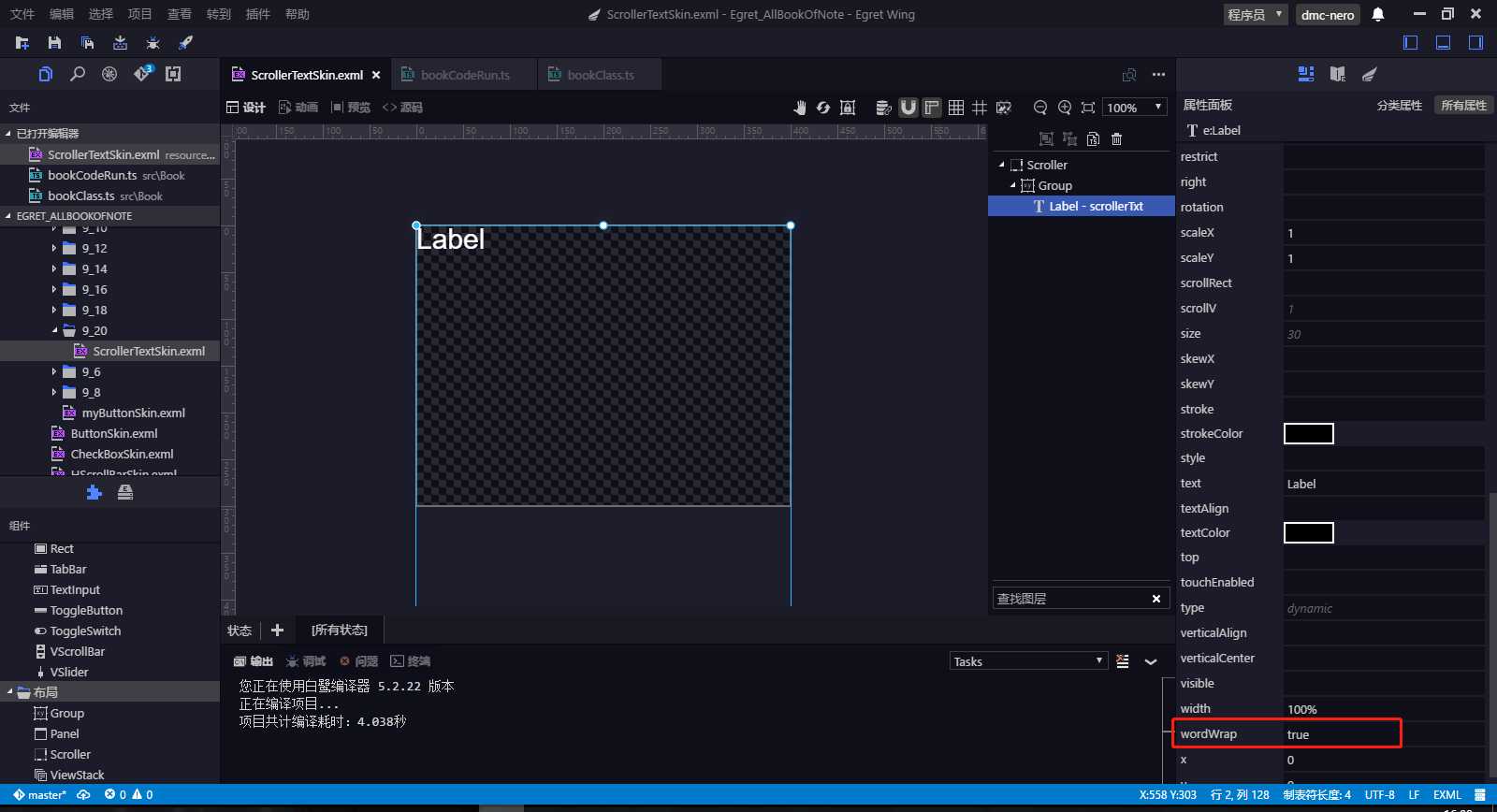The height and width of the screenshot is (812, 1497).
Task: Click the master branch in status bar
Action: pyautogui.click(x=39, y=795)
